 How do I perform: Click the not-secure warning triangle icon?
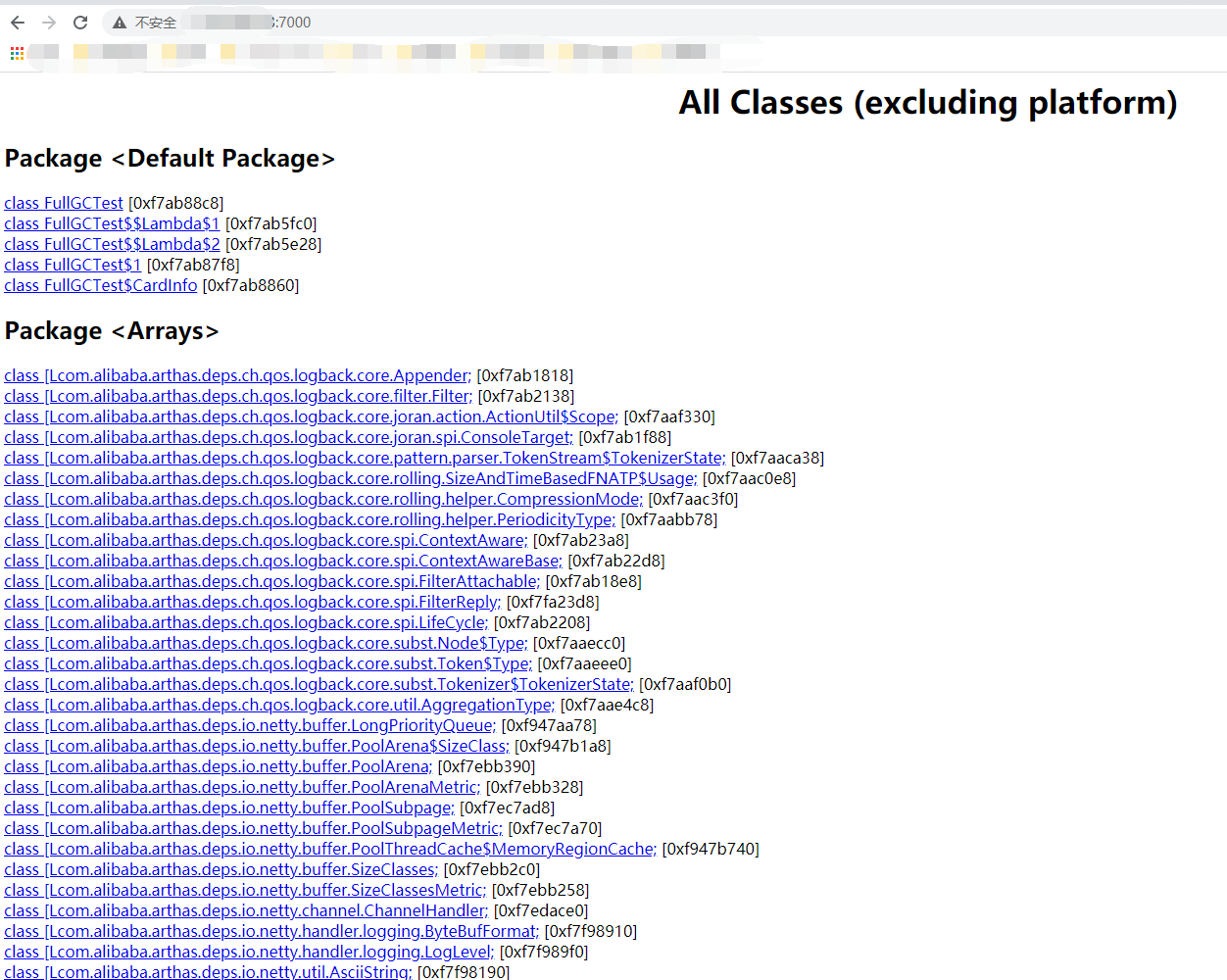click(x=120, y=23)
